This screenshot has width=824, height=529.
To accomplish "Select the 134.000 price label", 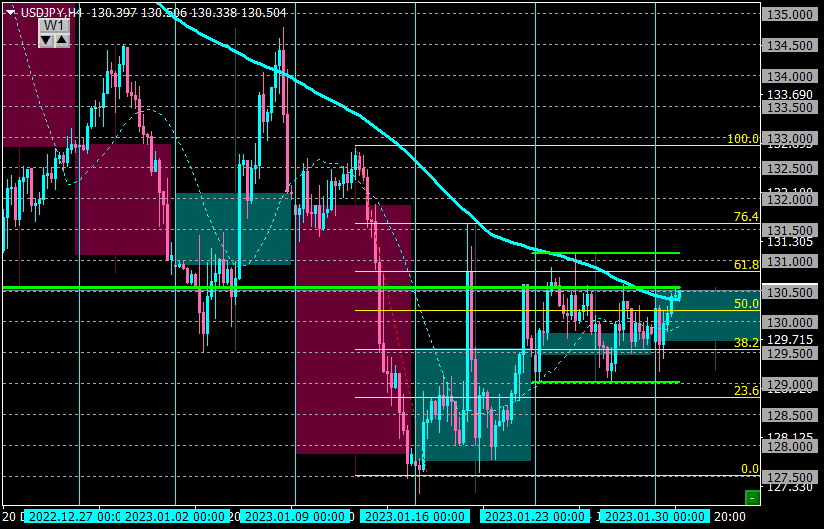I will pyautogui.click(x=790, y=76).
